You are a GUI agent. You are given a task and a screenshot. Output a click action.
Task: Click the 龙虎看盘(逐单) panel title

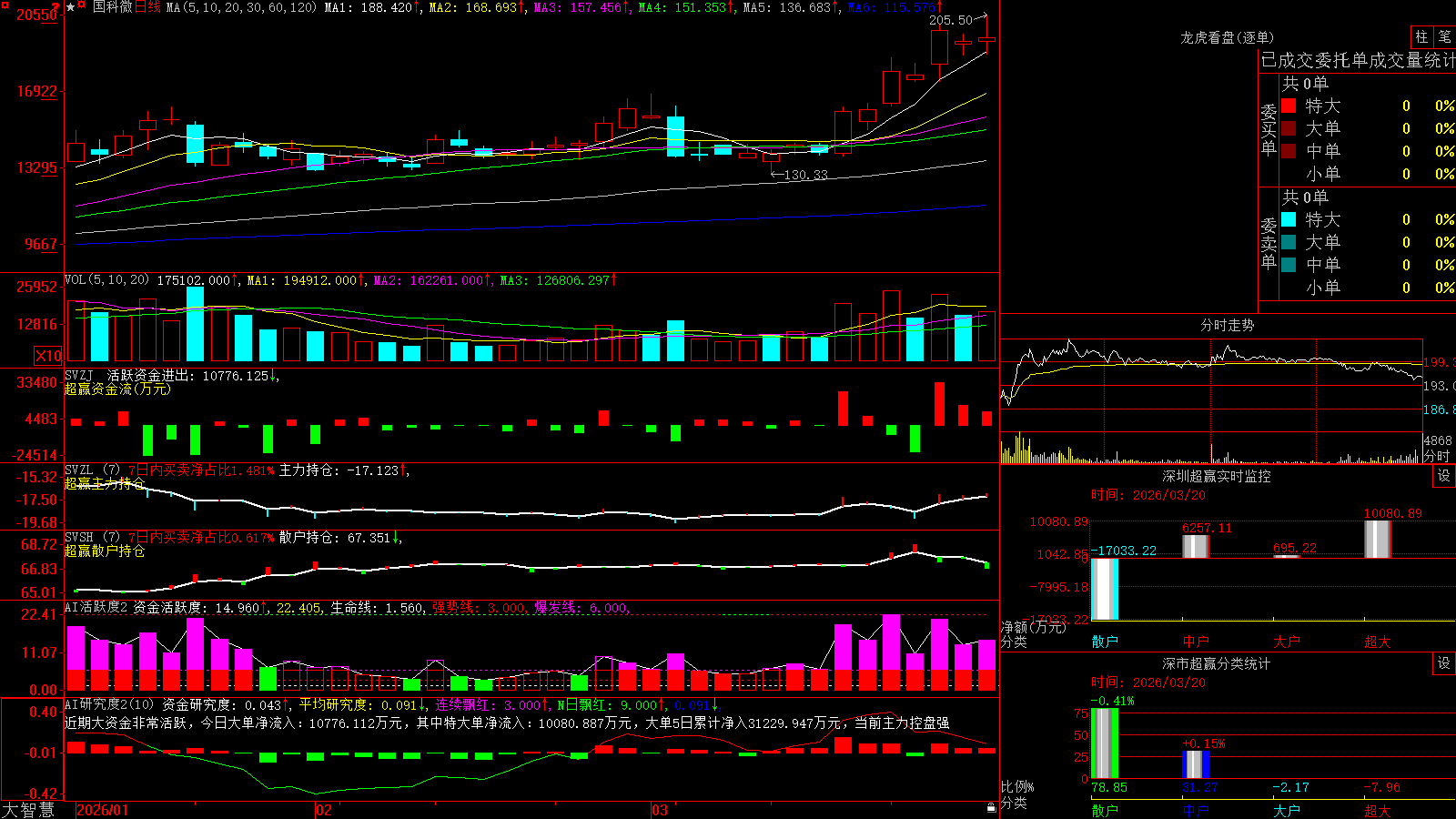pyautogui.click(x=1228, y=37)
